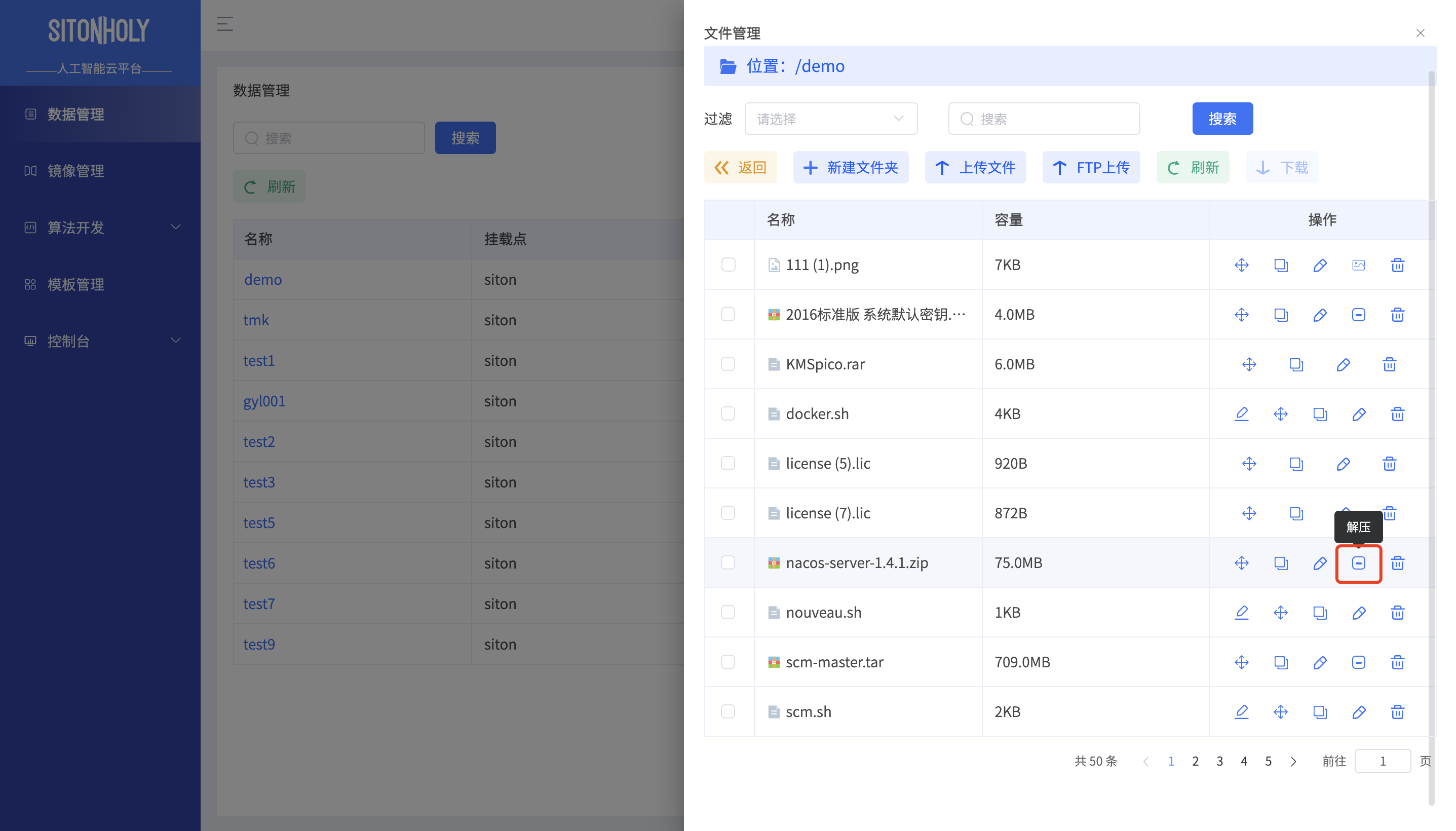Open the 过滤 请选择 dropdown
The height and width of the screenshot is (831, 1456).
pyautogui.click(x=831, y=119)
